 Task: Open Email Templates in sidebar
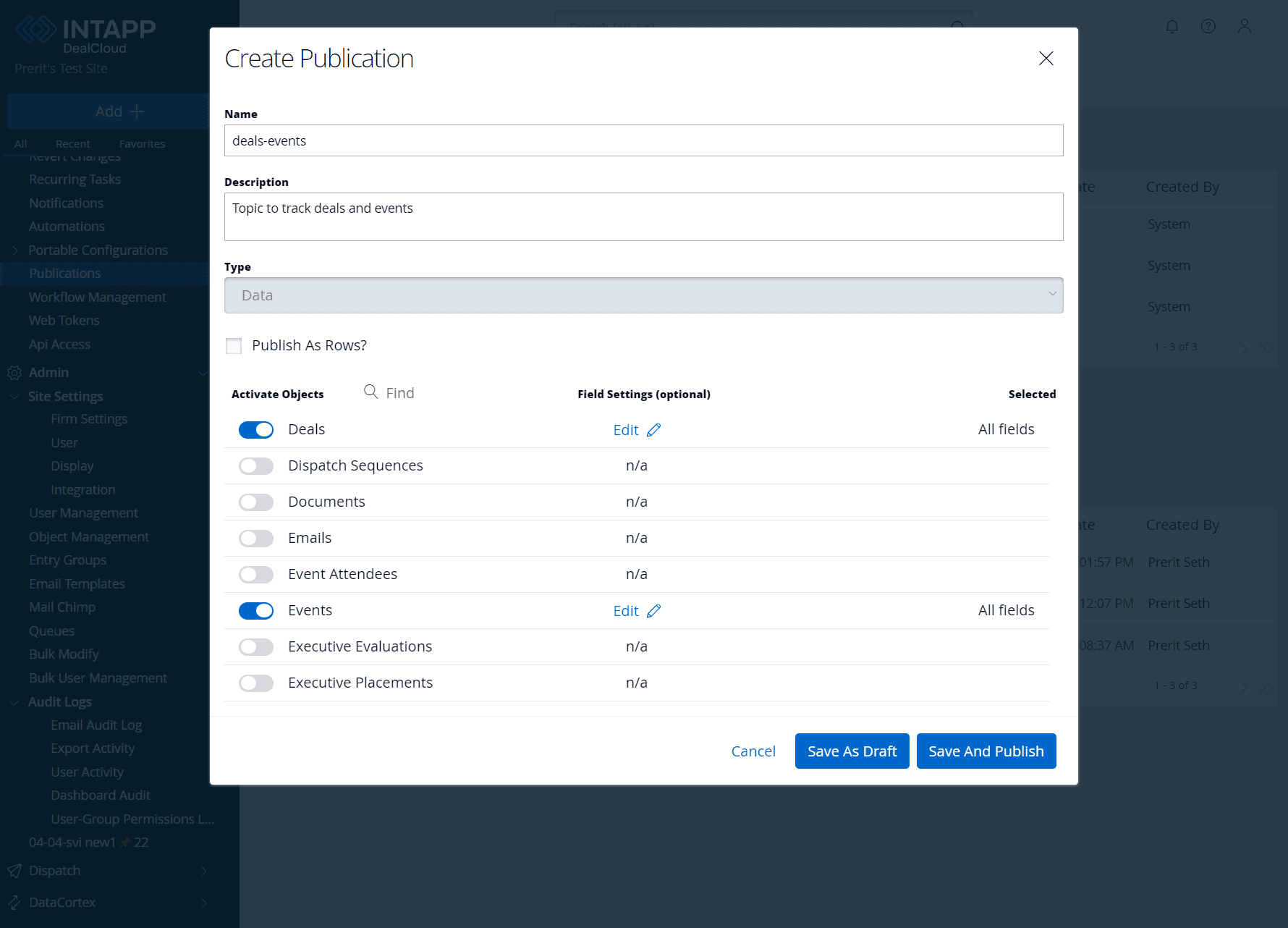(x=77, y=584)
